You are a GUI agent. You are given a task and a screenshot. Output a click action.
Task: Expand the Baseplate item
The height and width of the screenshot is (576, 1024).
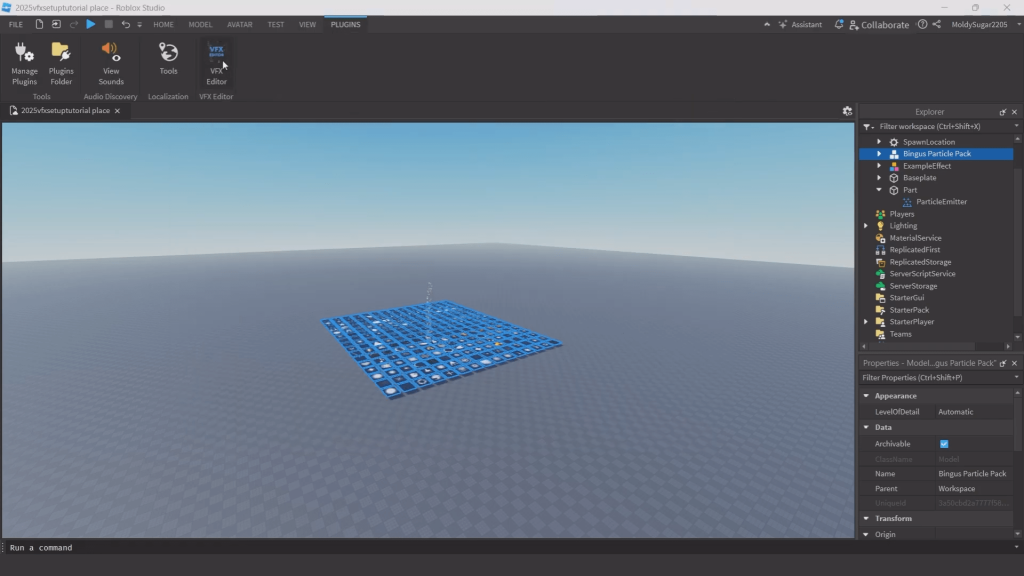tap(879, 178)
